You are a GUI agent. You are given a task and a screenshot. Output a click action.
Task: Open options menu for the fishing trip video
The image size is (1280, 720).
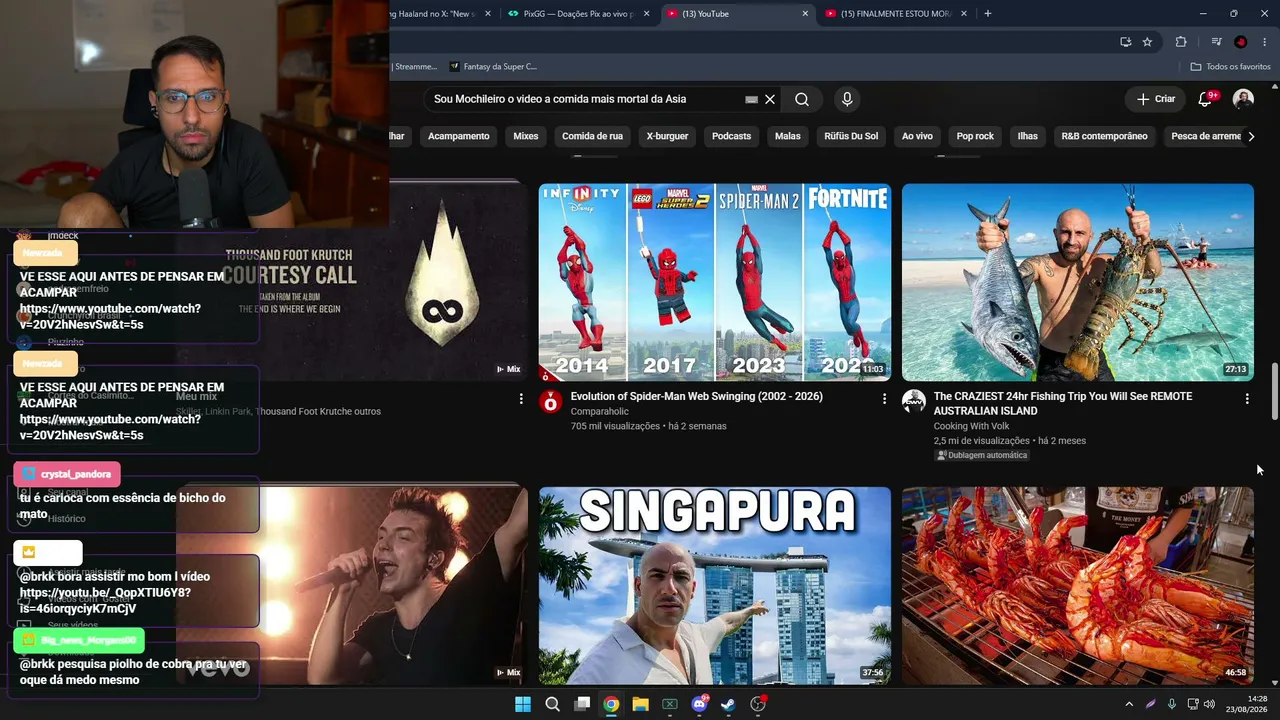pyautogui.click(x=1247, y=399)
